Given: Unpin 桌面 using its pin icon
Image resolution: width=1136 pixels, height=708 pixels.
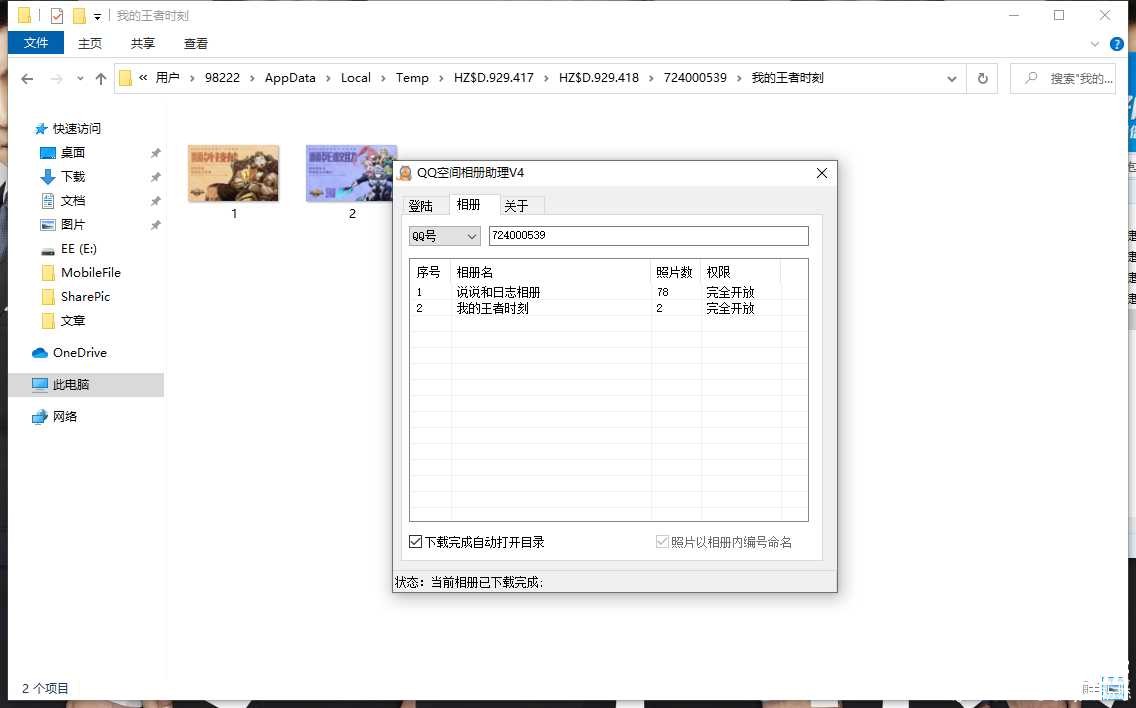Looking at the screenshot, I should [155, 153].
